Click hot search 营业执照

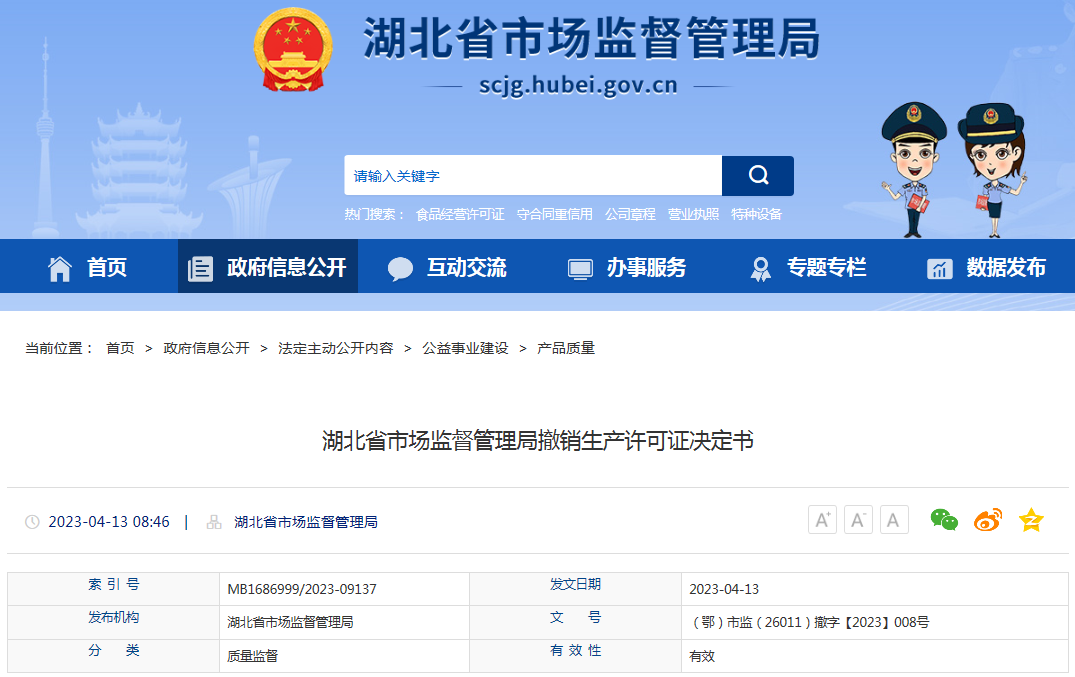pyautogui.click(x=693, y=214)
